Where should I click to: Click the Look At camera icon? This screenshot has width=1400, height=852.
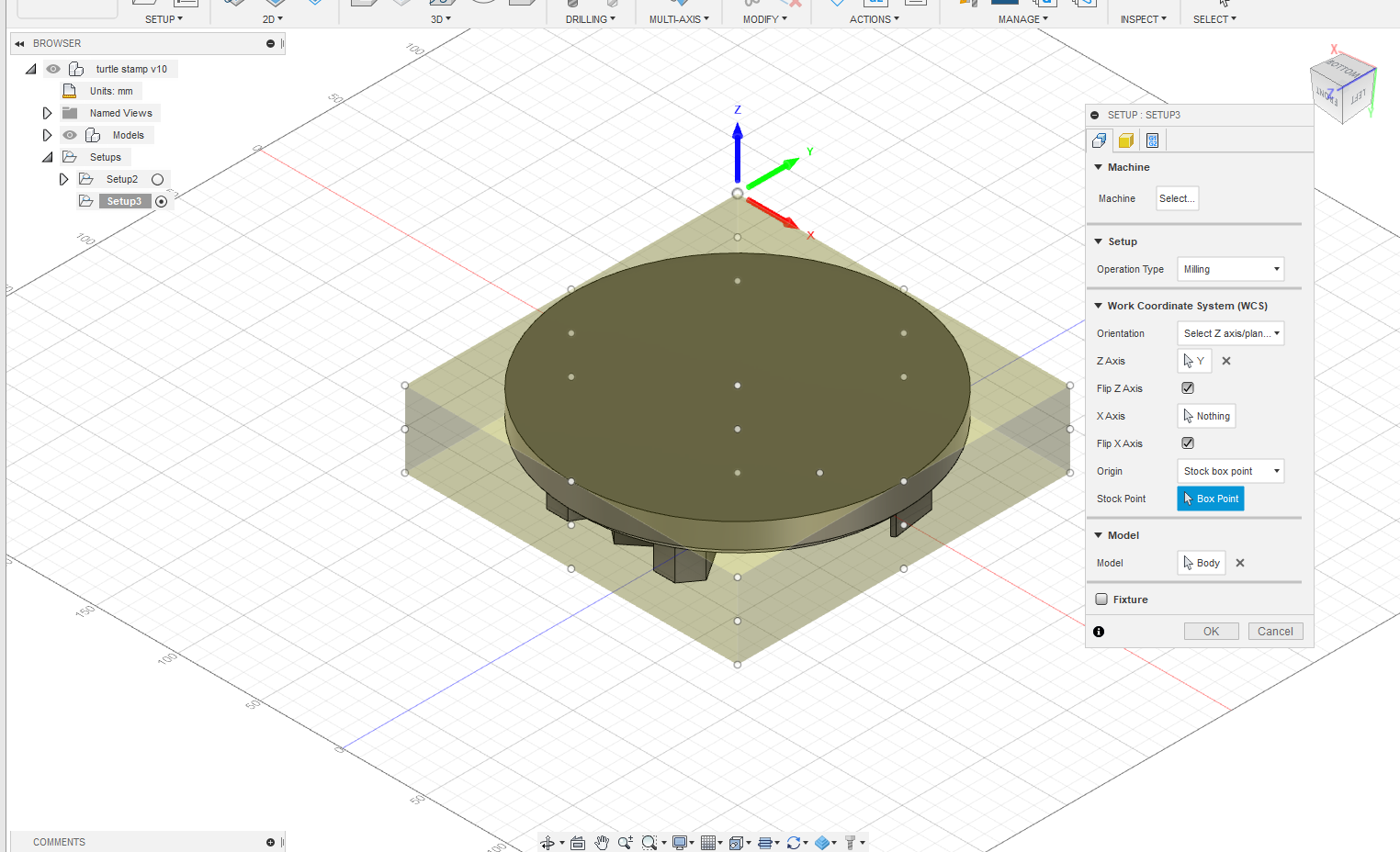[578, 843]
